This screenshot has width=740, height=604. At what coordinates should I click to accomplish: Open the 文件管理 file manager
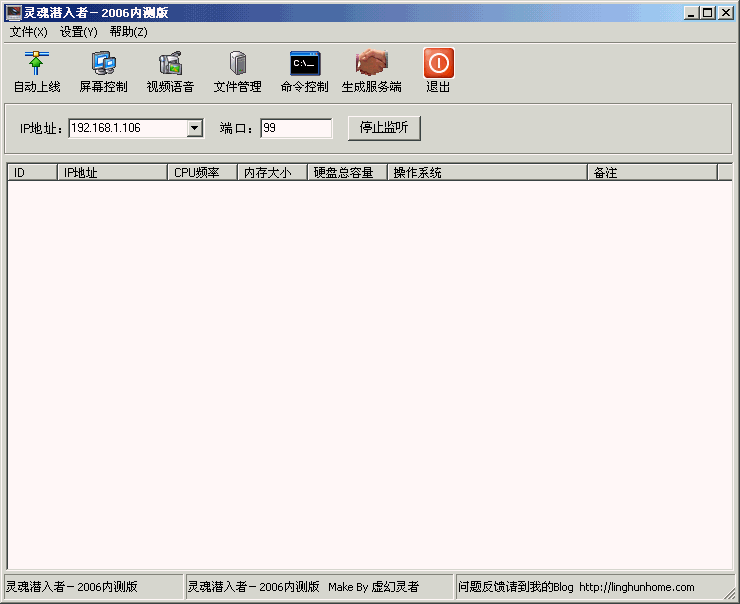click(x=237, y=64)
